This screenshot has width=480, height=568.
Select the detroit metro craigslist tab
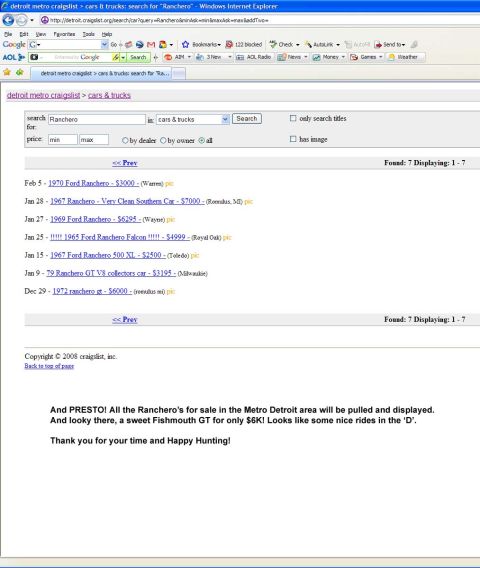click(102, 73)
